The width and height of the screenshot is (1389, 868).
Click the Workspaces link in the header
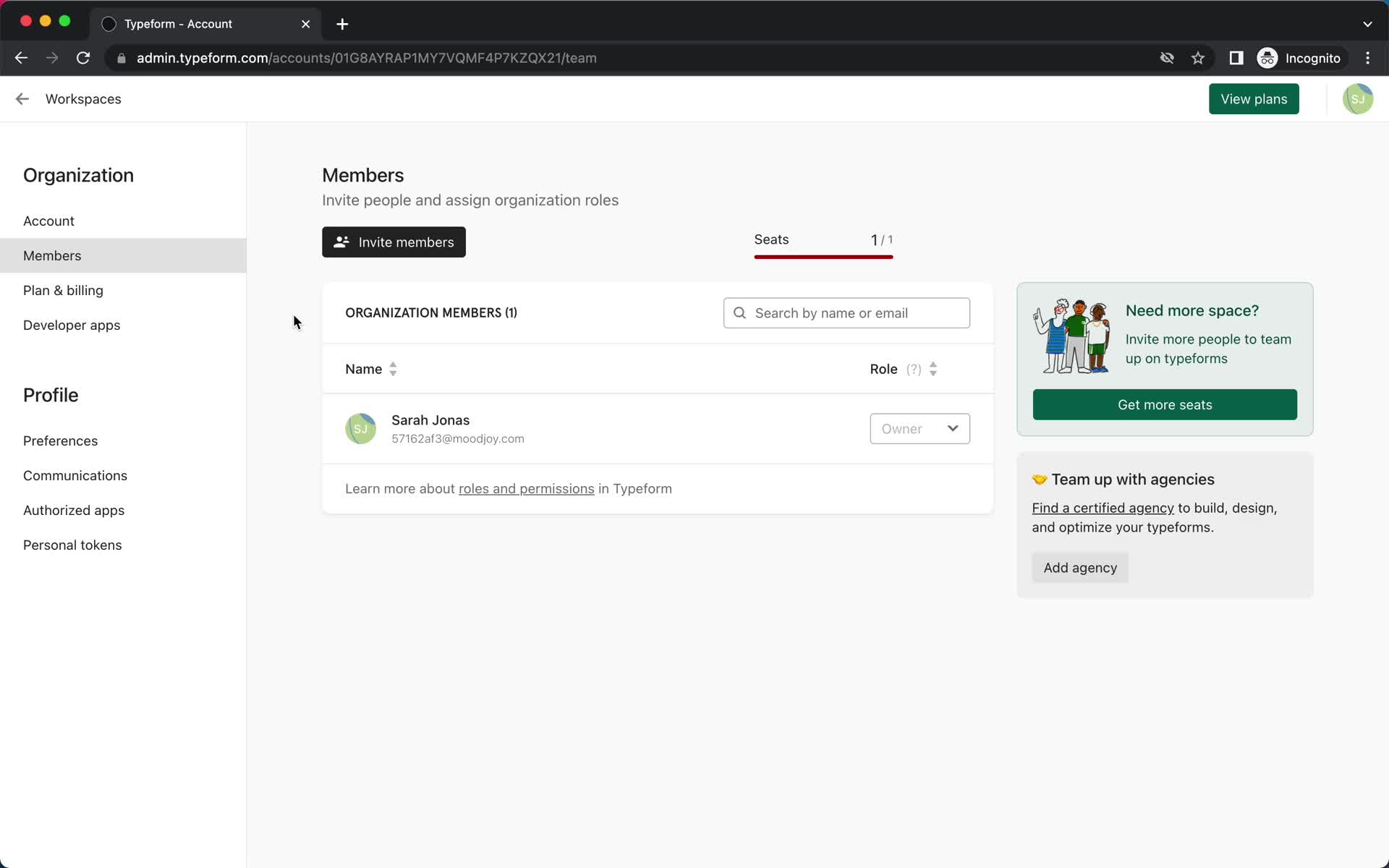83,99
